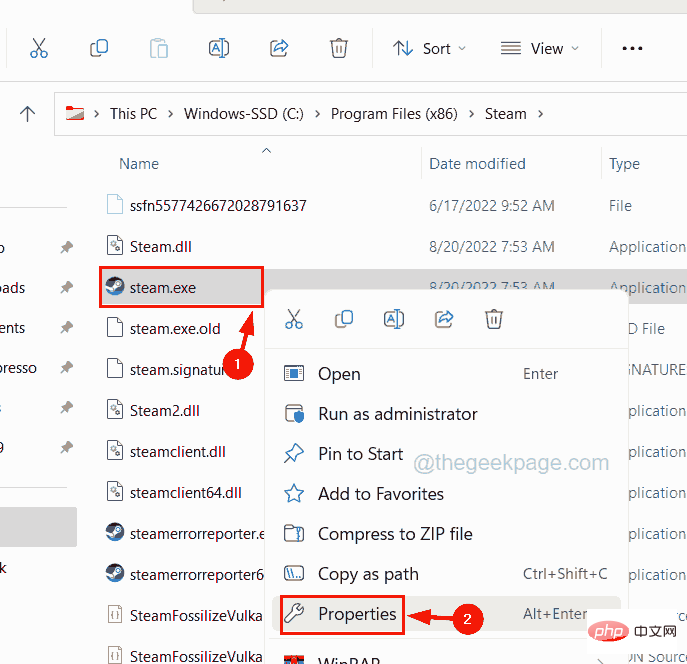This screenshot has height=664, width=687.
Task: Click the 6/17/2022 9:52 AM date cell
Action: coord(492,205)
